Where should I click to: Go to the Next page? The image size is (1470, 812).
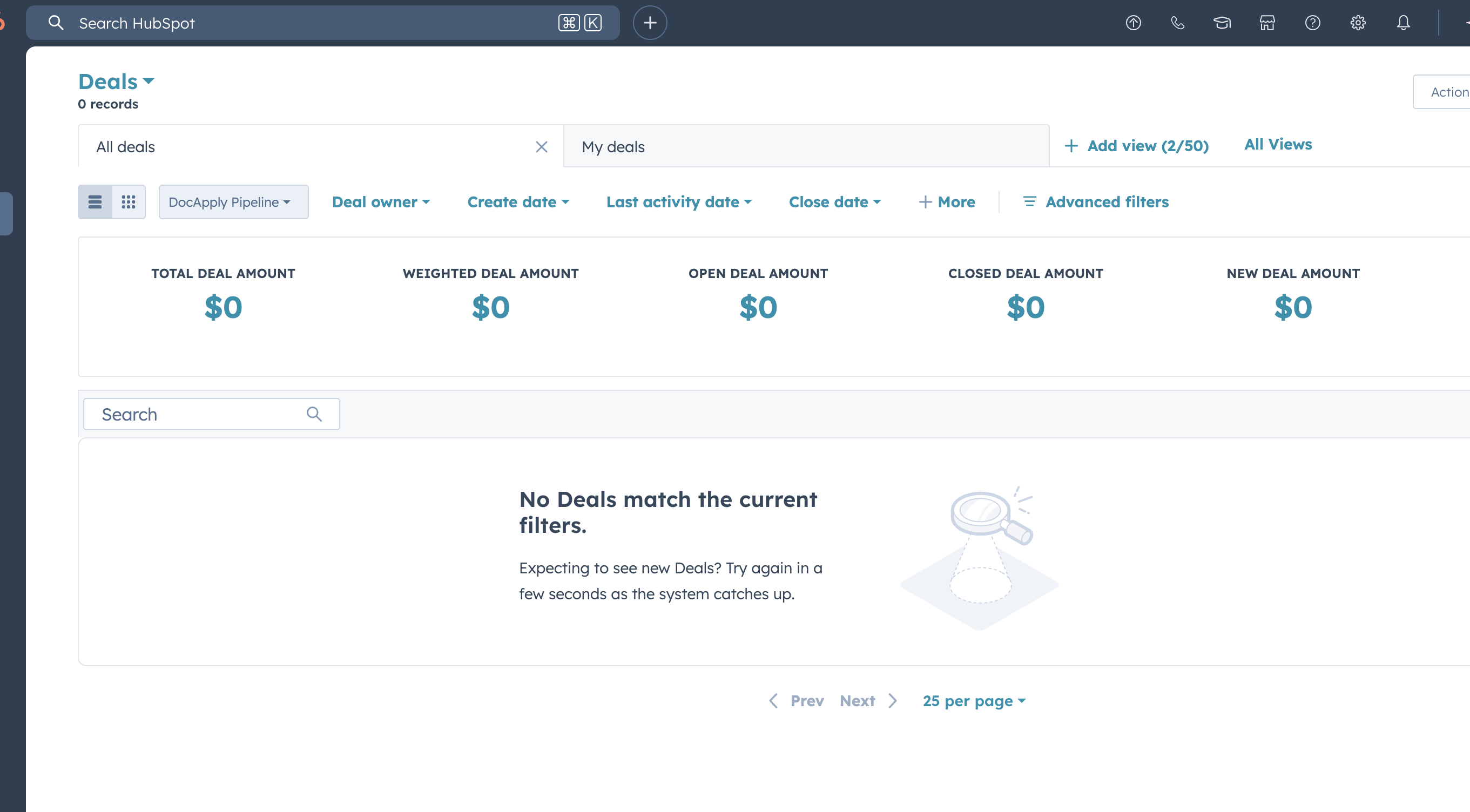pyautogui.click(x=857, y=701)
